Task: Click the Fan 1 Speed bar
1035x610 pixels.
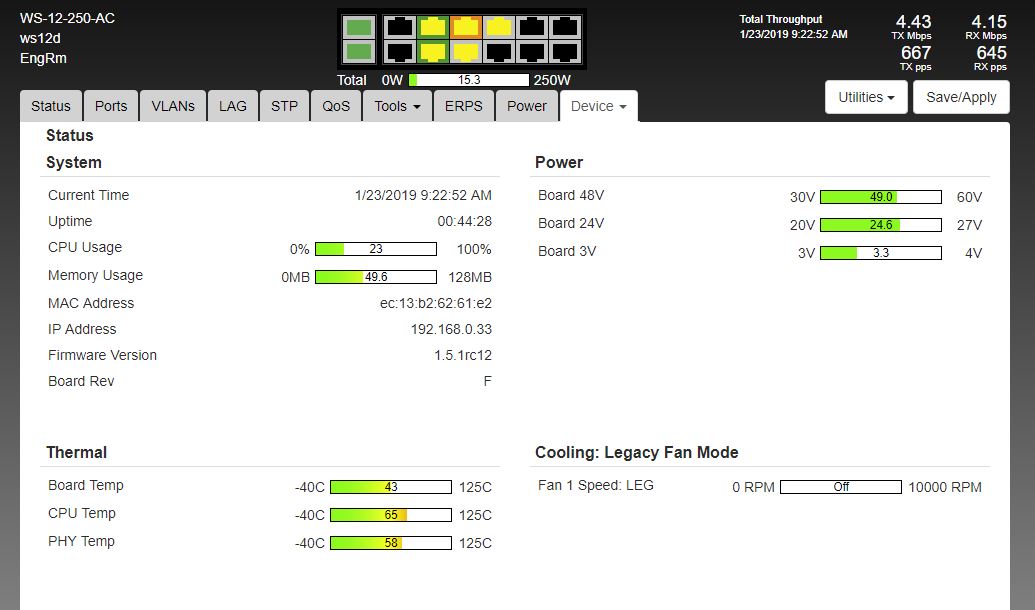Action: click(x=841, y=487)
